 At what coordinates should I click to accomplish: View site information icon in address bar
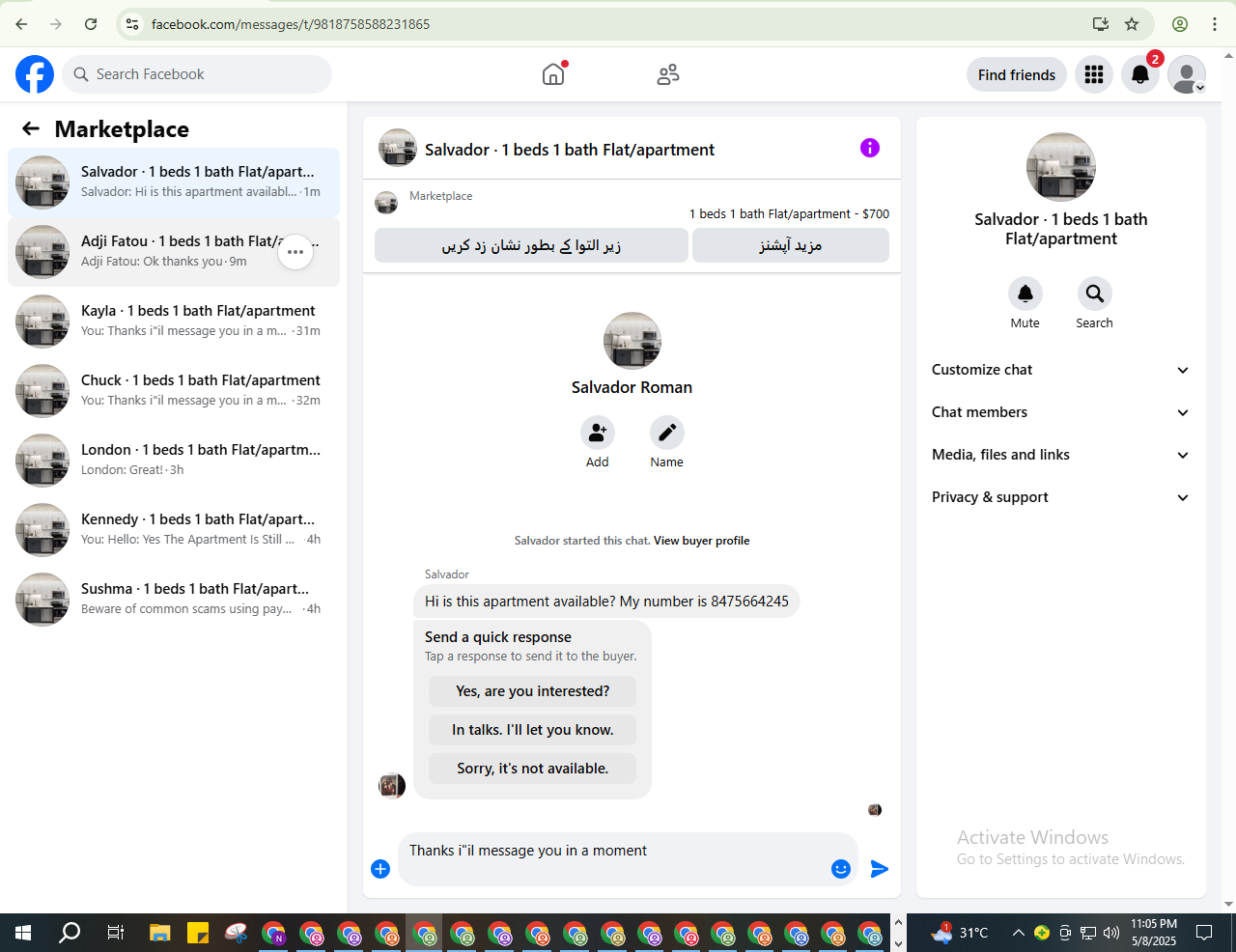[133, 24]
